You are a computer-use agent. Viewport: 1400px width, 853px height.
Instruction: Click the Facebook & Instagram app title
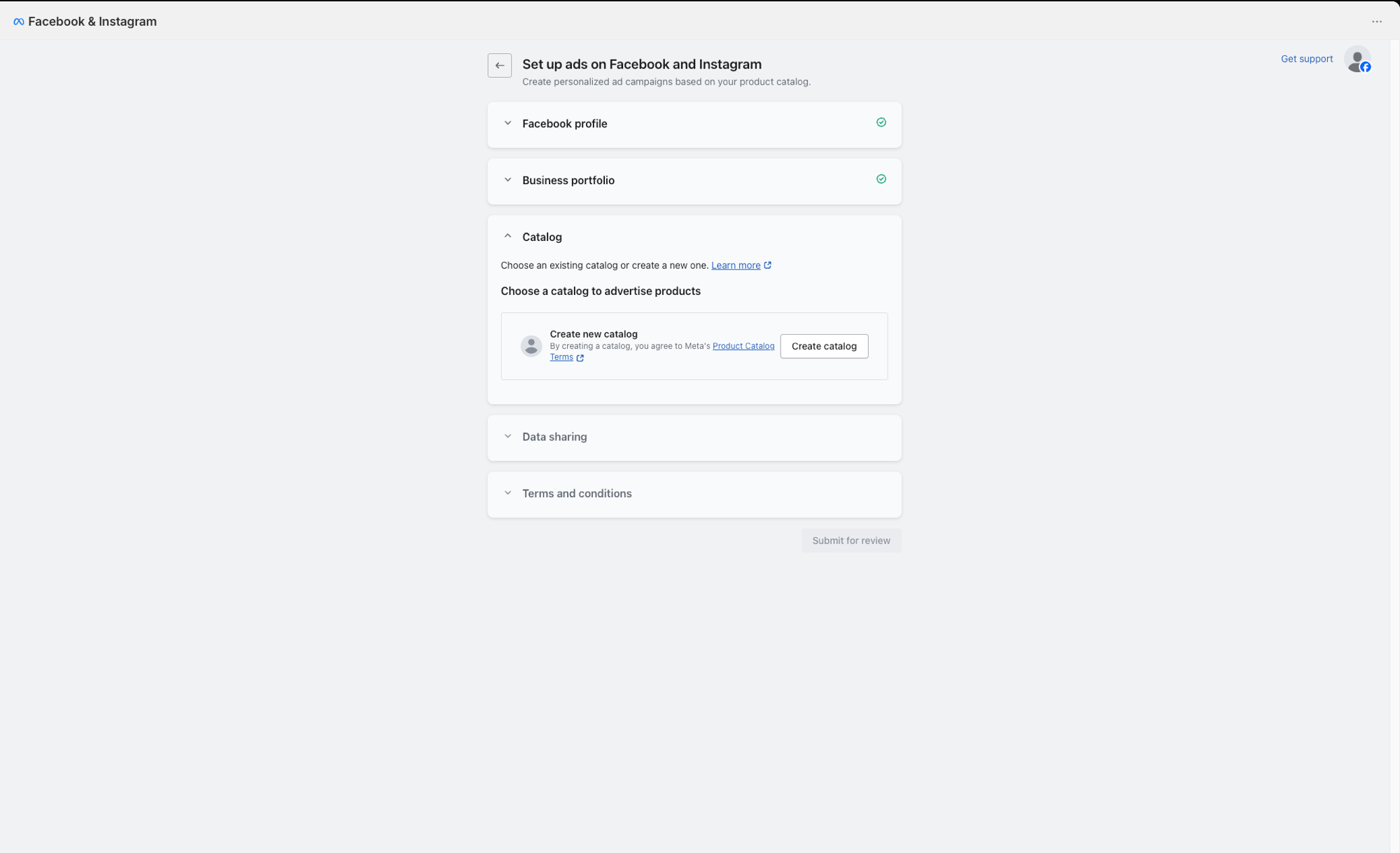(x=92, y=22)
